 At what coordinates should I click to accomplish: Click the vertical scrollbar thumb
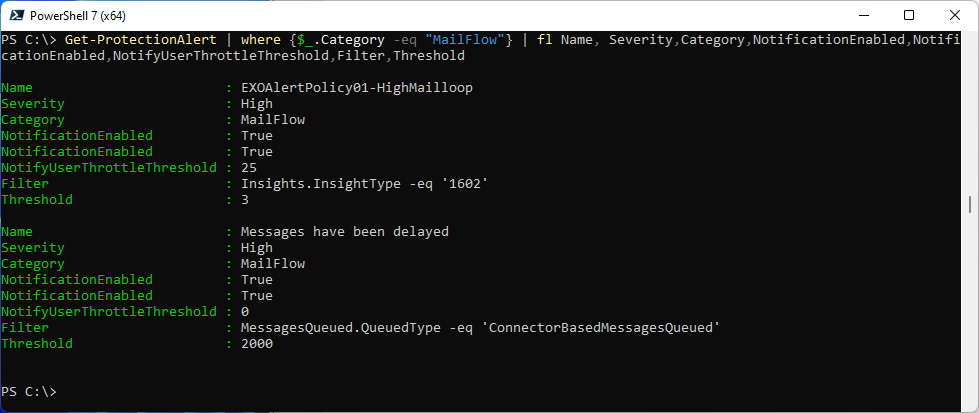point(970,204)
